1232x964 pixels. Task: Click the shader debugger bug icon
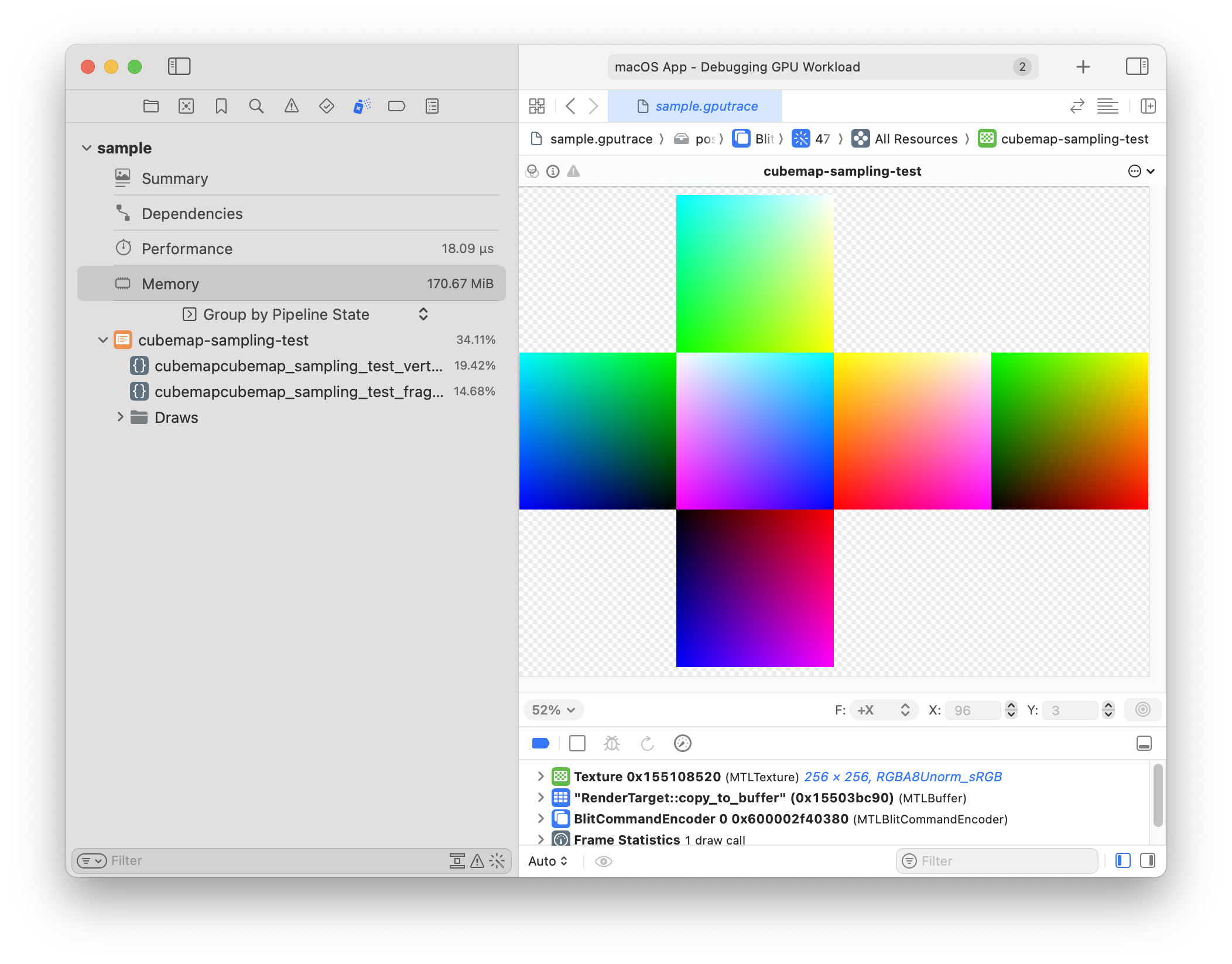tap(612, 743)
